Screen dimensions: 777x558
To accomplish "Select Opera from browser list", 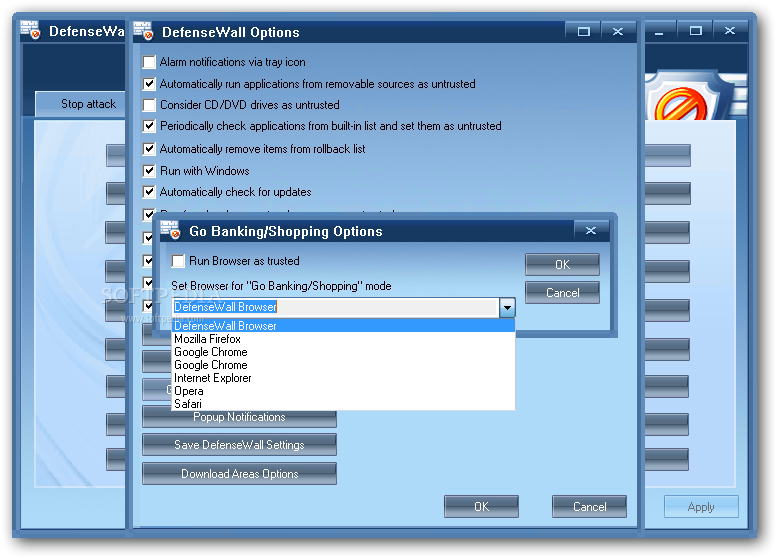I will [343, 391].
